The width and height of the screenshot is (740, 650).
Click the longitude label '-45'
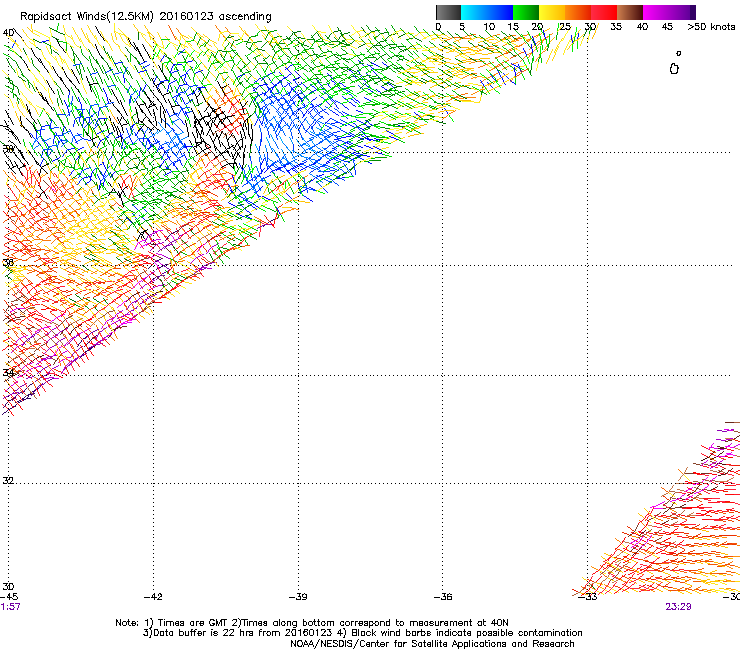pos(9,597)
